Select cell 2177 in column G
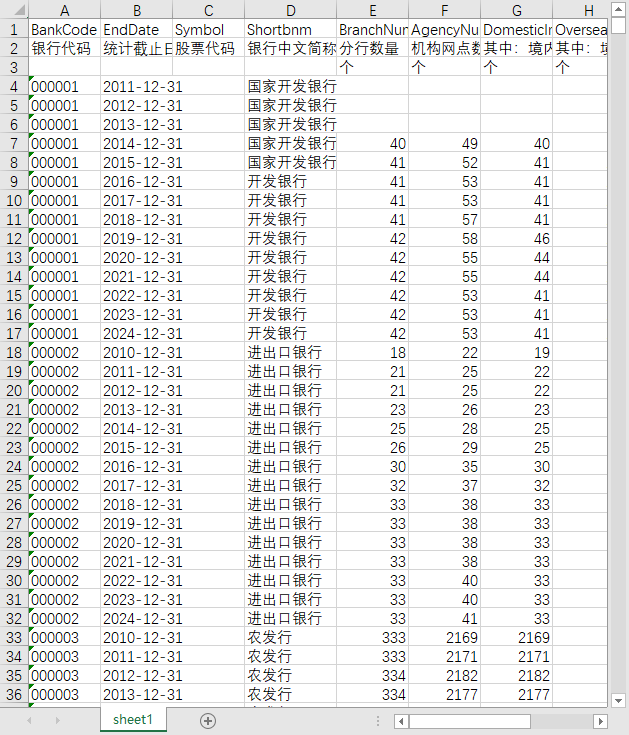 click(x=517, y=694)
